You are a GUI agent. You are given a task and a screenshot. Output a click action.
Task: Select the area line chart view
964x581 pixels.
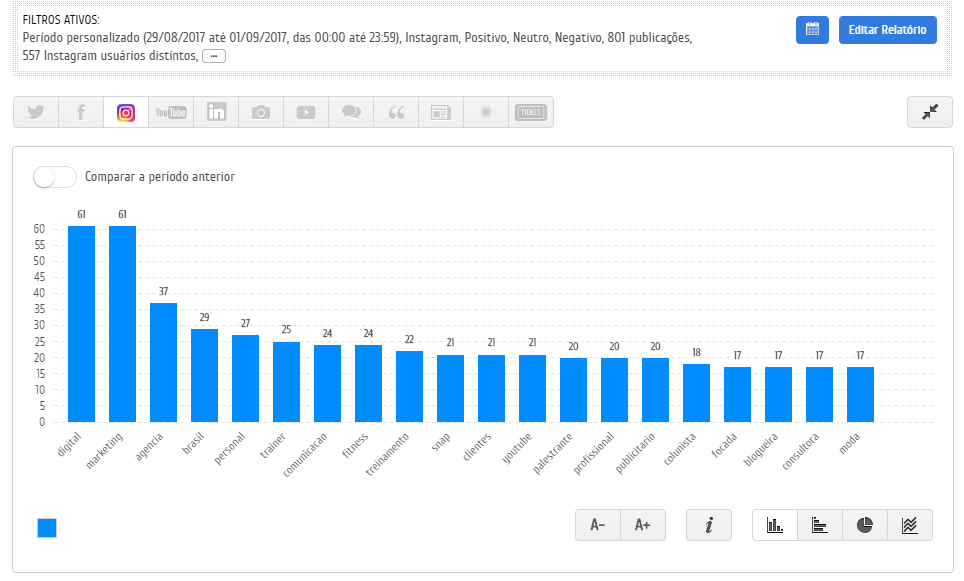point(910,525)
